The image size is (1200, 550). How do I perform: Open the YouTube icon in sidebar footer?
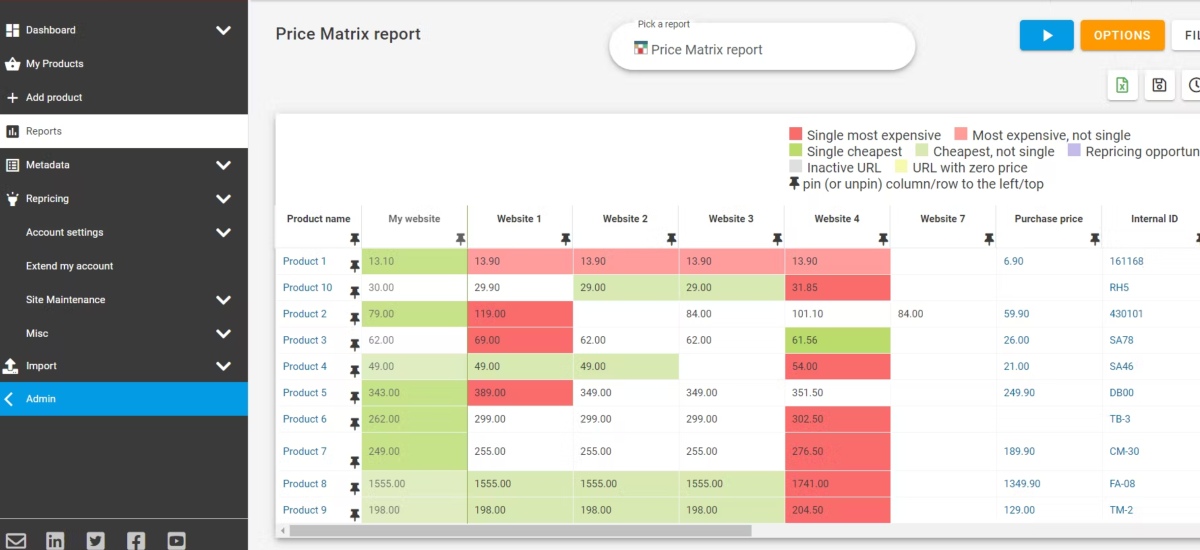point(176,541)
